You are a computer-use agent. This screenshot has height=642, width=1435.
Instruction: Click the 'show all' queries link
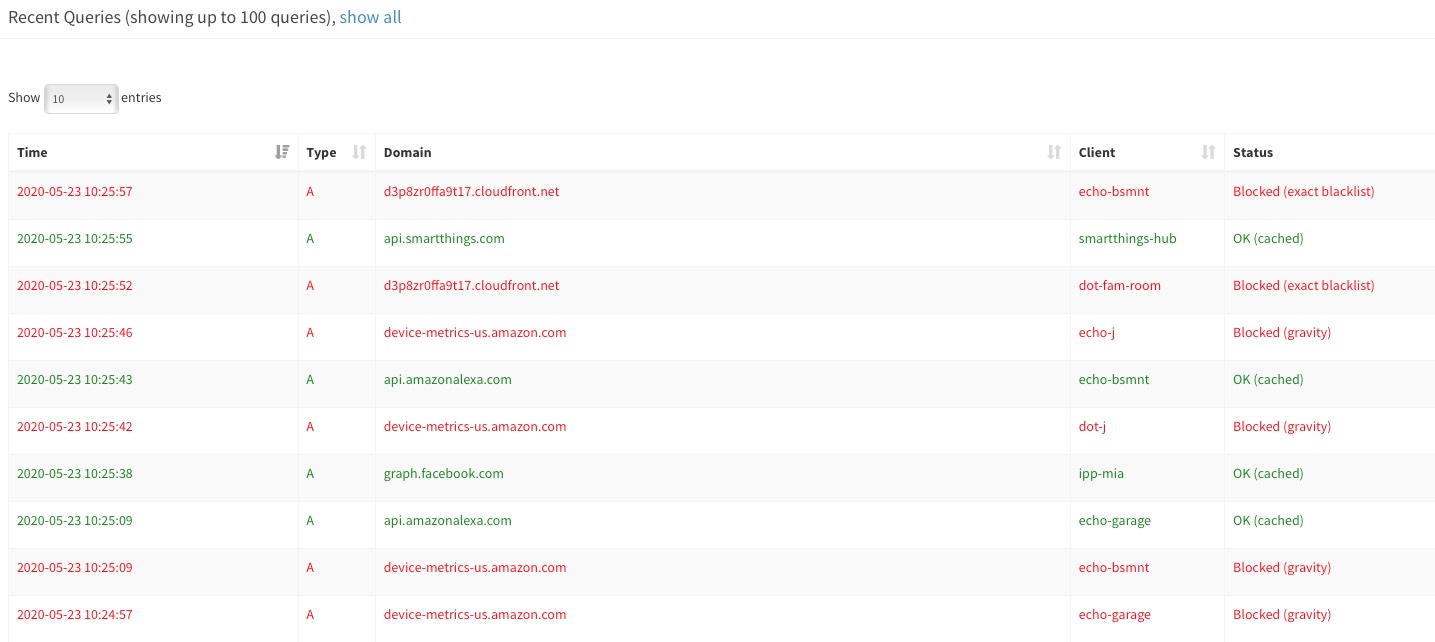(370, 17)
